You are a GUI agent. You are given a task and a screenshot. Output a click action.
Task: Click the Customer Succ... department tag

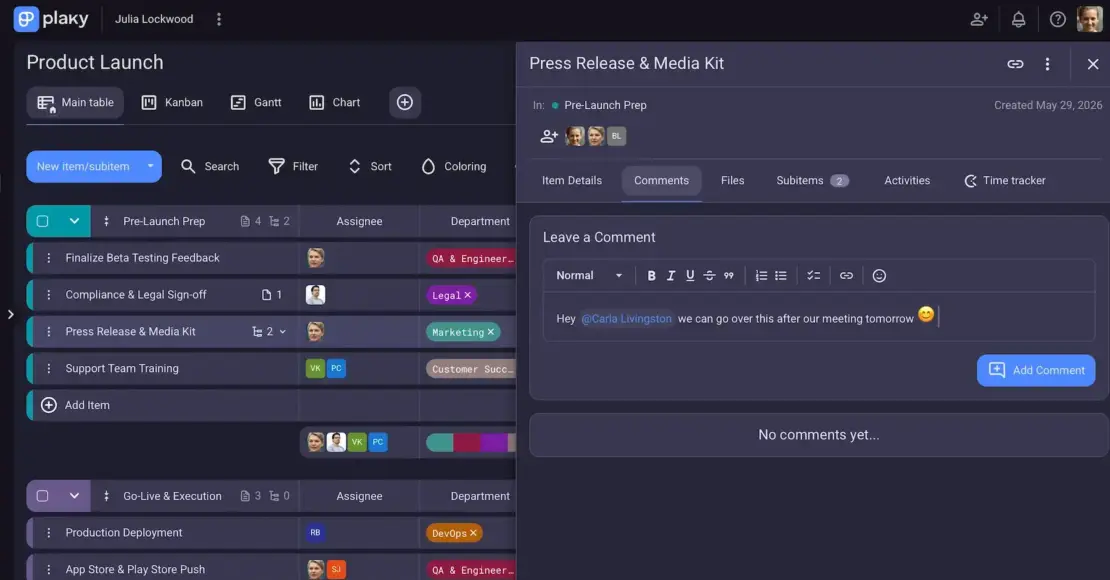(471, 369)
